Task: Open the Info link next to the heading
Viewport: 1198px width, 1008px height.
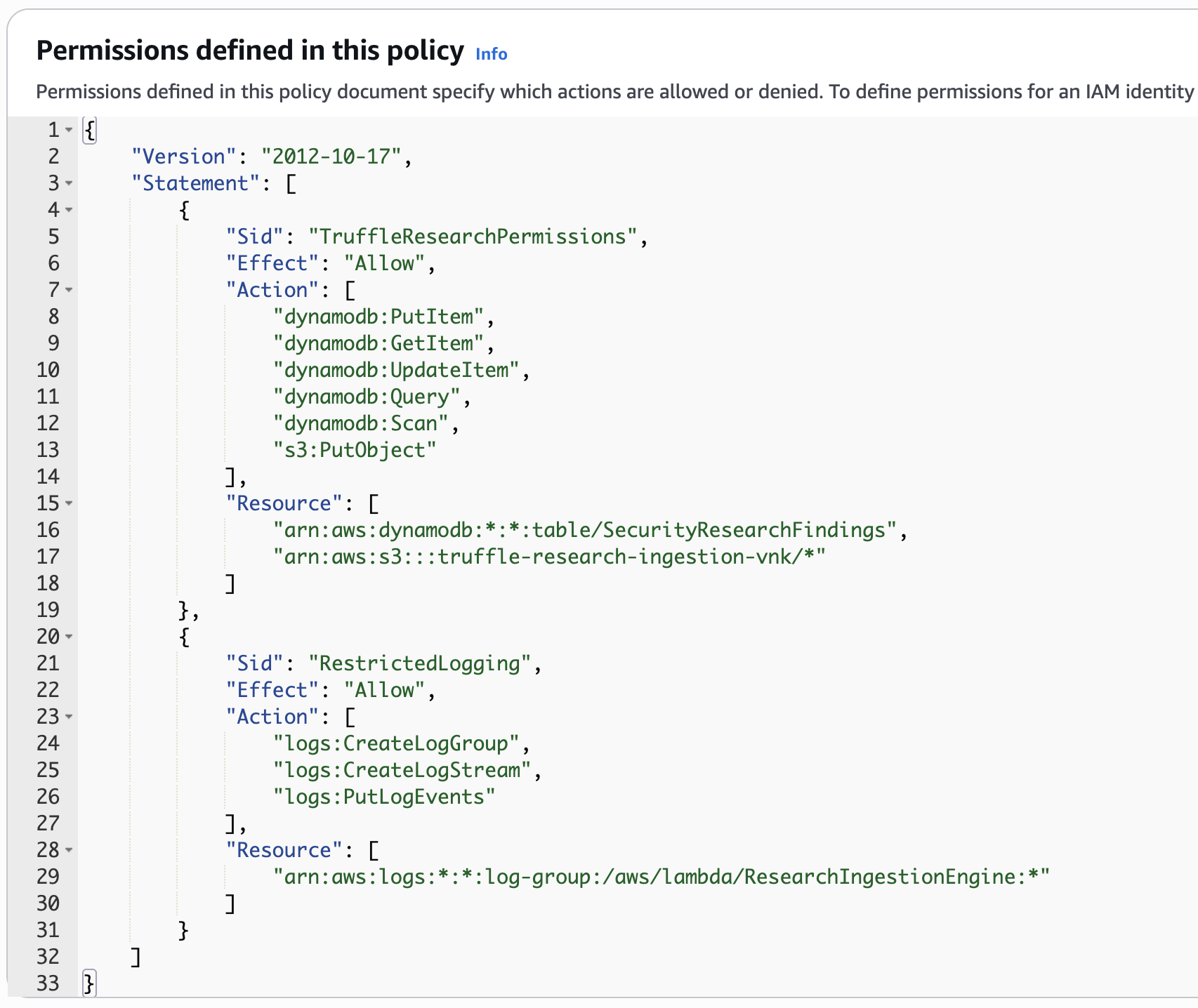Action: pyautogui.click(x=490, y=53)
